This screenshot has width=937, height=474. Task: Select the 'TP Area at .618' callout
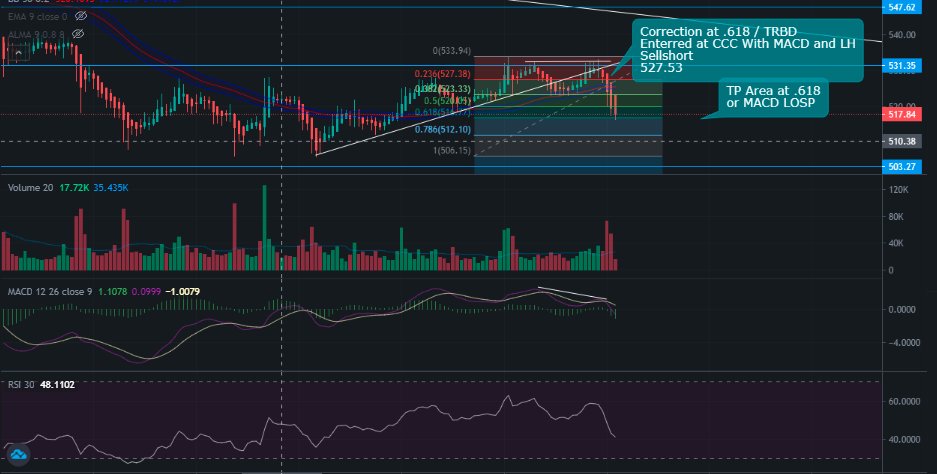coord(773,97)
